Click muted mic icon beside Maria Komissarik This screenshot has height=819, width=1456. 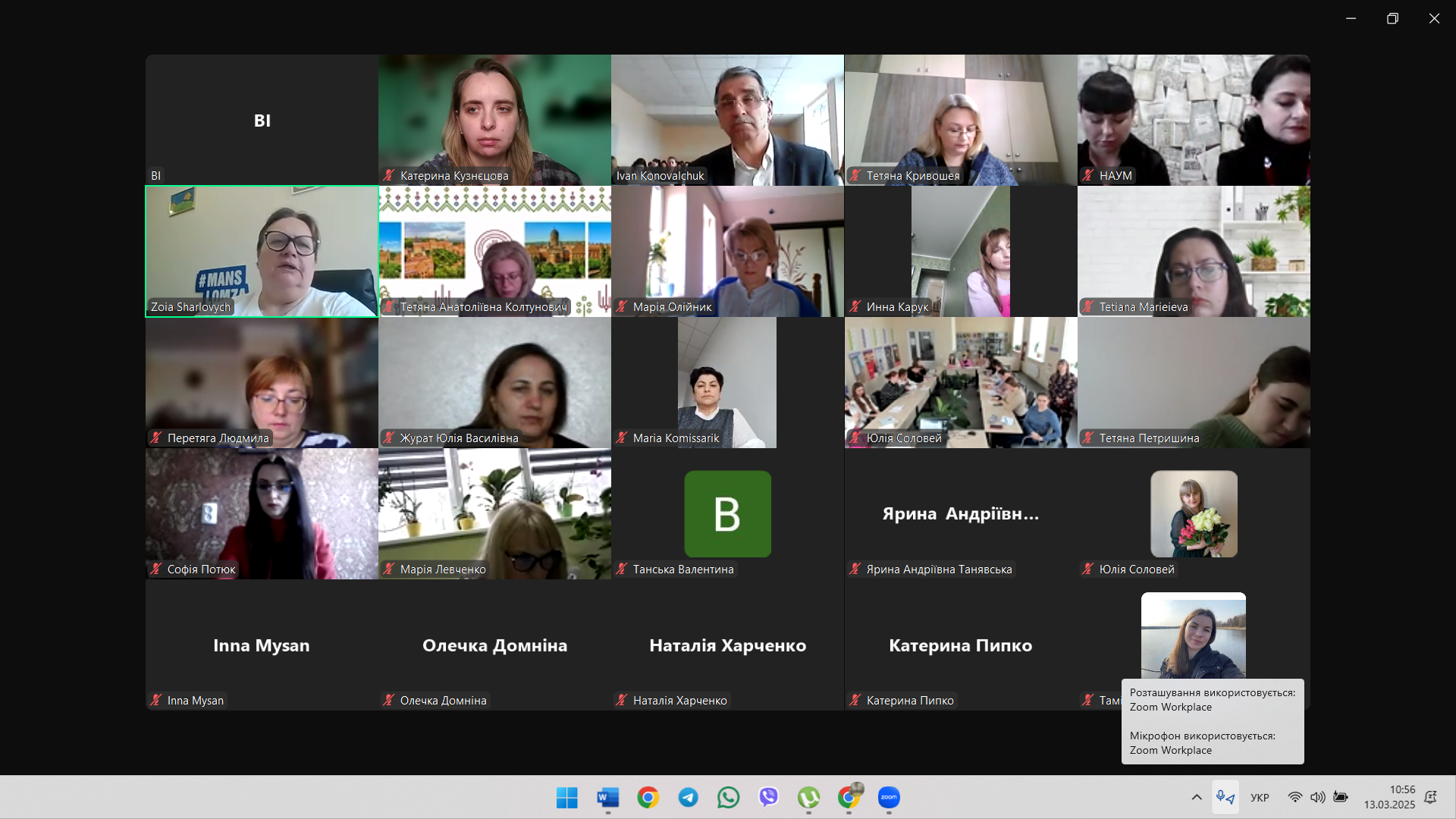coord(622,438)
